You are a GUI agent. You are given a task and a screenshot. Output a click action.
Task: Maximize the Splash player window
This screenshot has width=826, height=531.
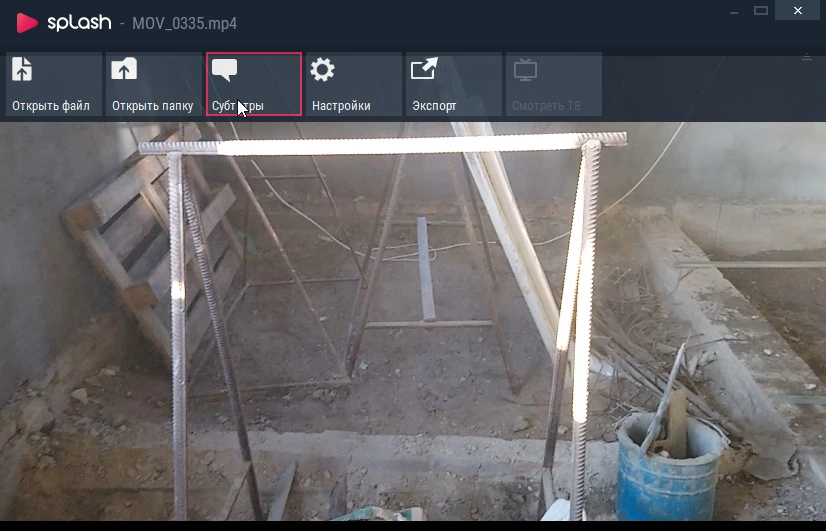[761, 11]
